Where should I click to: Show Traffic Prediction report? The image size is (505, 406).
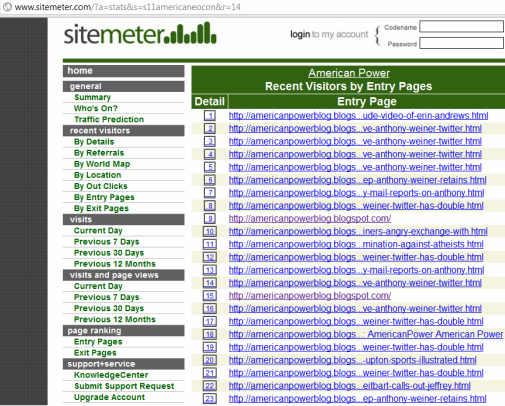pyautogui.click(x=109, y=119)
